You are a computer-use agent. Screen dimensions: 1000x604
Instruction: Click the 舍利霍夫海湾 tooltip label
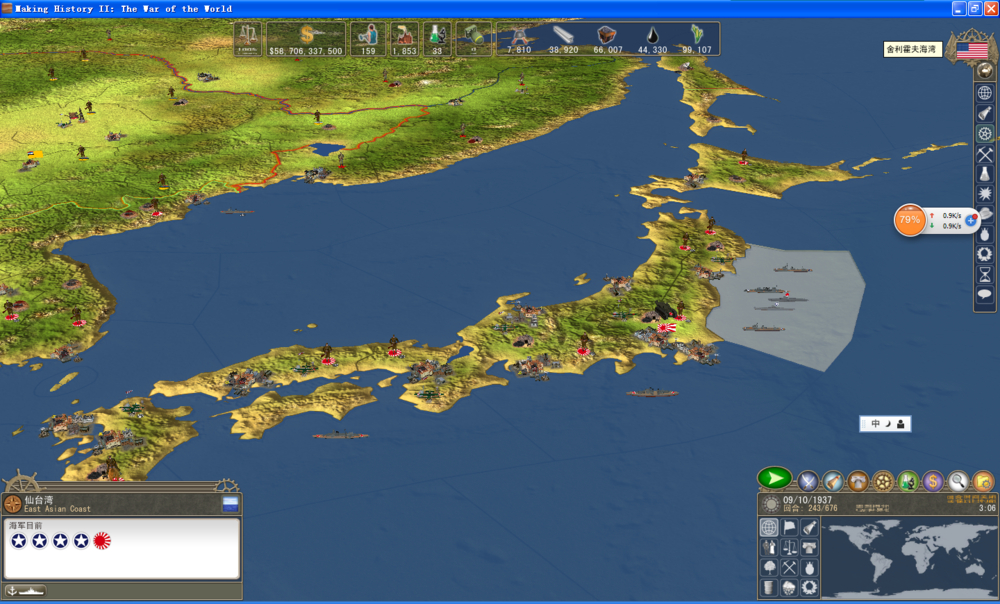pos(911,49)
